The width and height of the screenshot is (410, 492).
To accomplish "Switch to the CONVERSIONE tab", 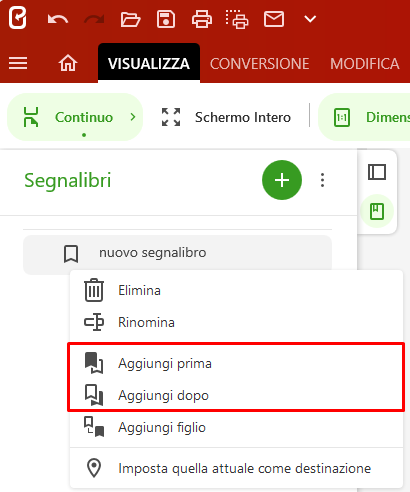I will [260, 63].
